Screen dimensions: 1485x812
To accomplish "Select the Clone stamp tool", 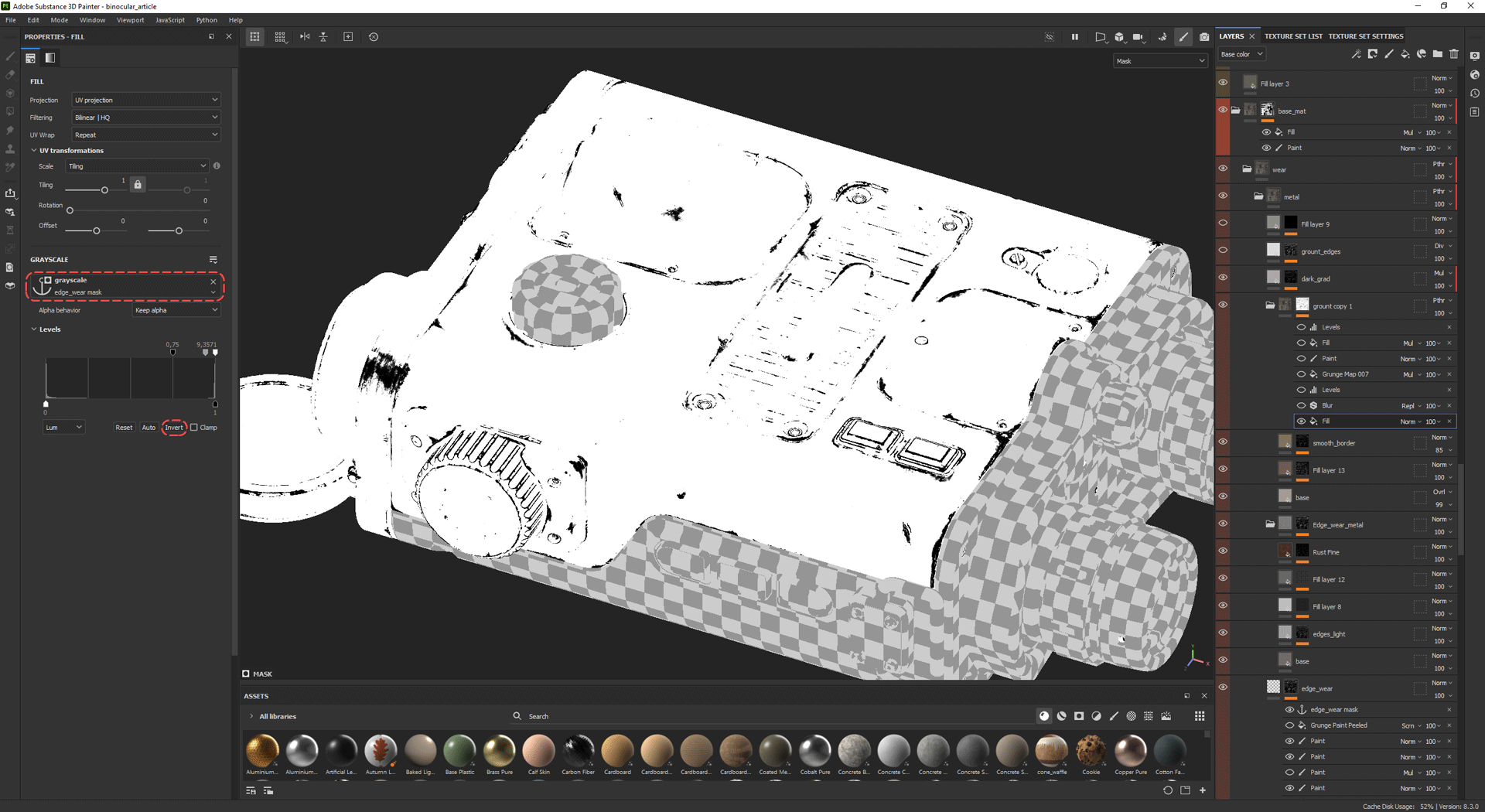I will tap(10, 148).
